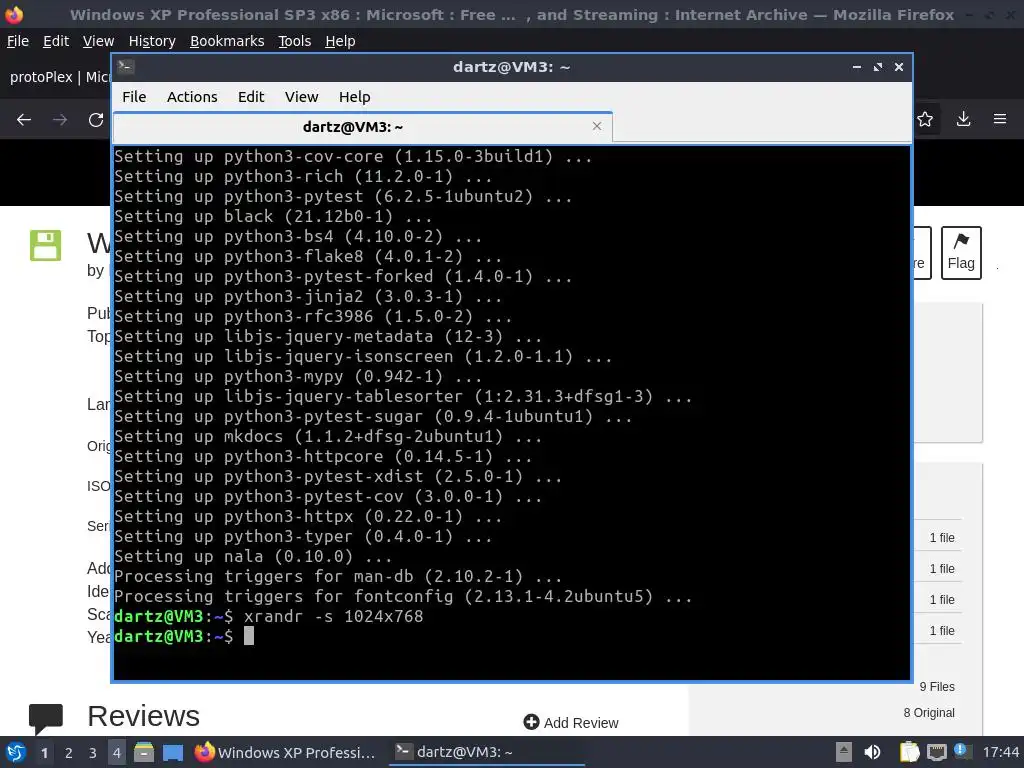Image resolution: width=1024 pixels, height=768 pixels.
Task: Open the clipboard manager tray icon
Action: click(x=909, y=752)
